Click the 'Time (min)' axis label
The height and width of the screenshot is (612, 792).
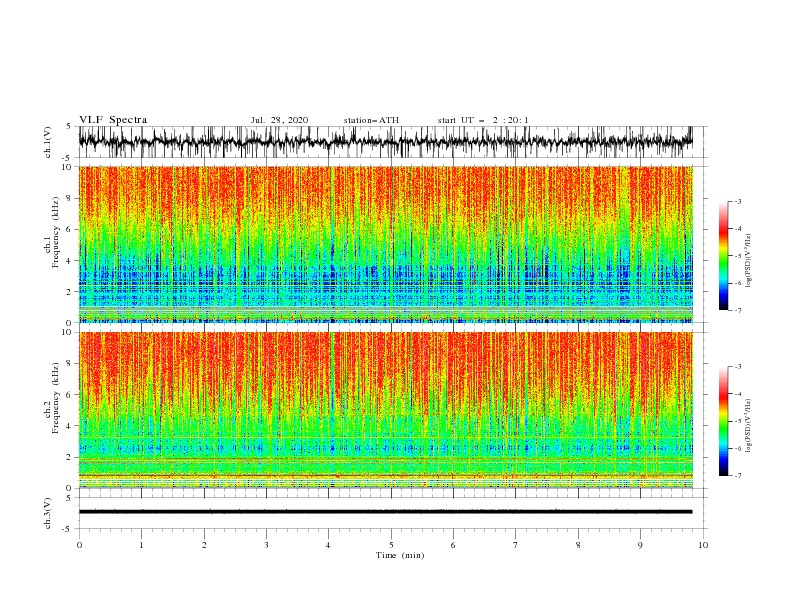pyautogui.click(x=400, y=555)
